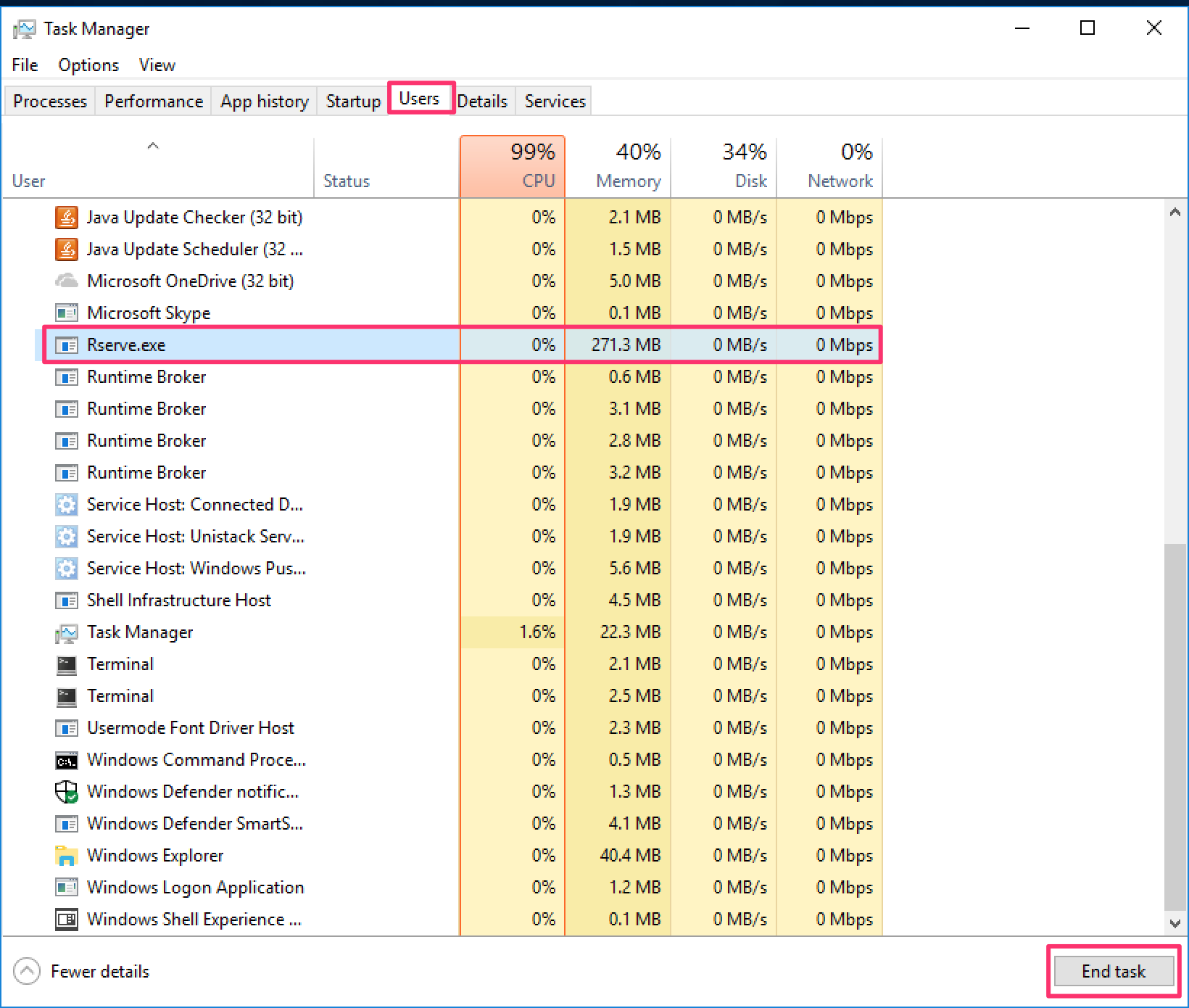
Task: Click the Service Host: Unistack gear icon
Action: pos(67,537)
